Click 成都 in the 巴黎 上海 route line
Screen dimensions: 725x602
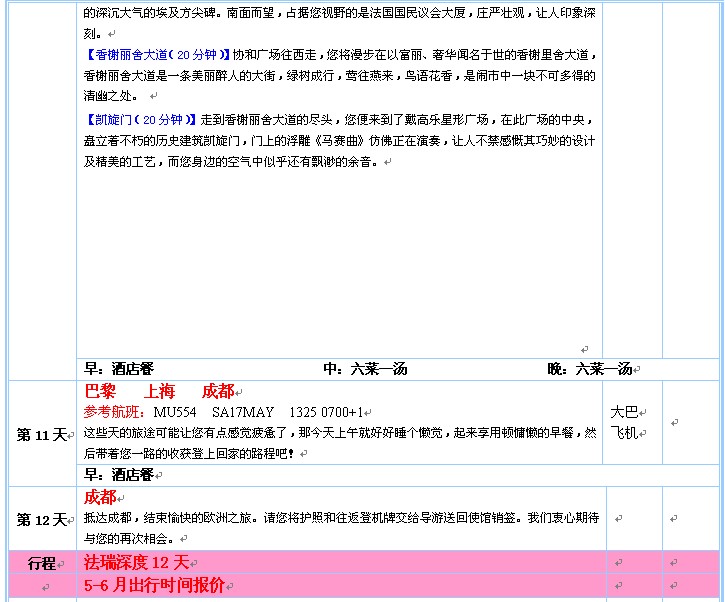point(217,392)
